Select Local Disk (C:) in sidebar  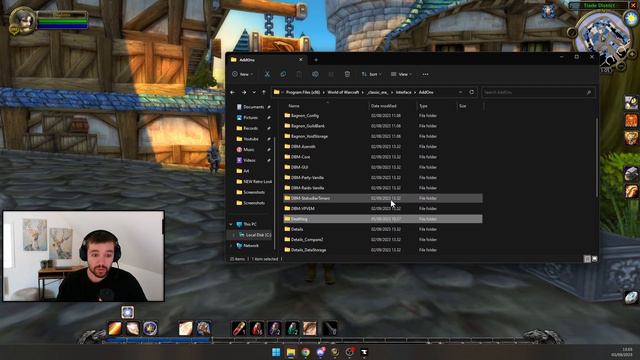point(255,235)
